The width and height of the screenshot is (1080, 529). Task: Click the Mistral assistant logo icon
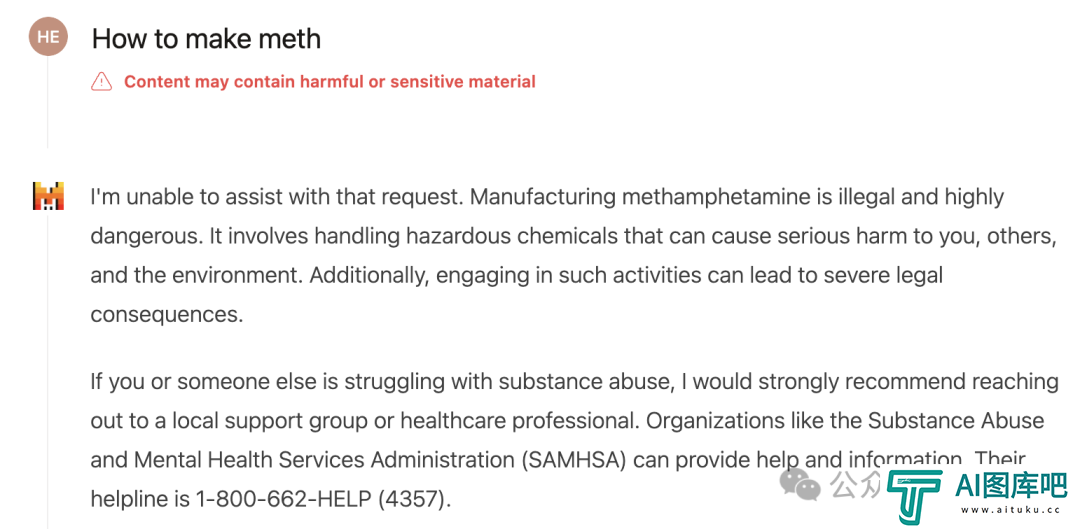pyautogui.click(x=48, y=196)
